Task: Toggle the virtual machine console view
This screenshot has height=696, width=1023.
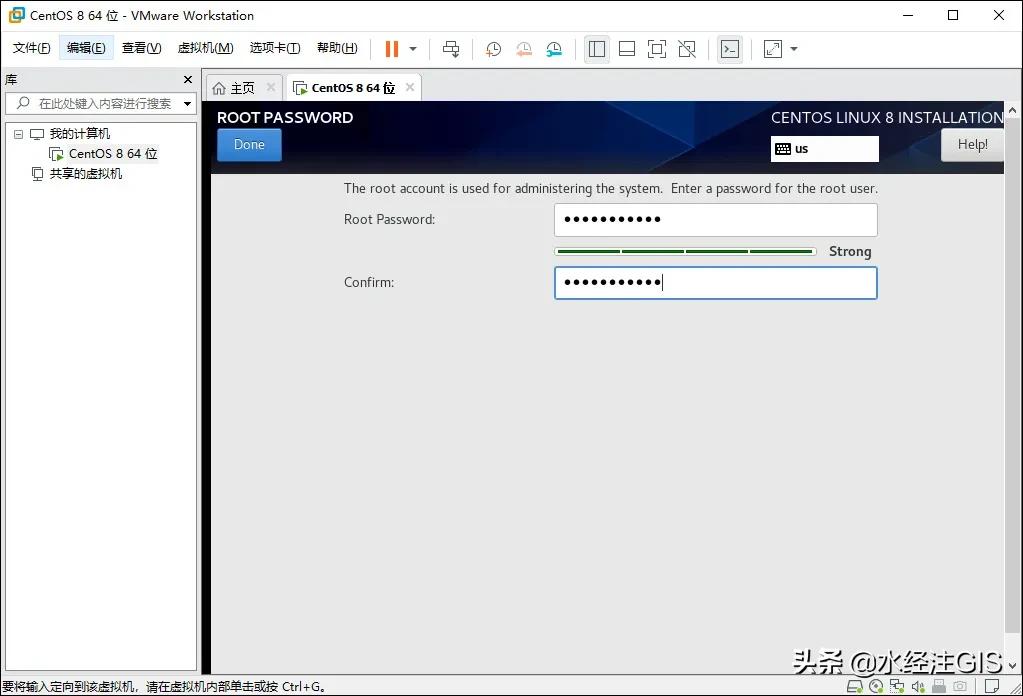Action: [x=730, y=48]
